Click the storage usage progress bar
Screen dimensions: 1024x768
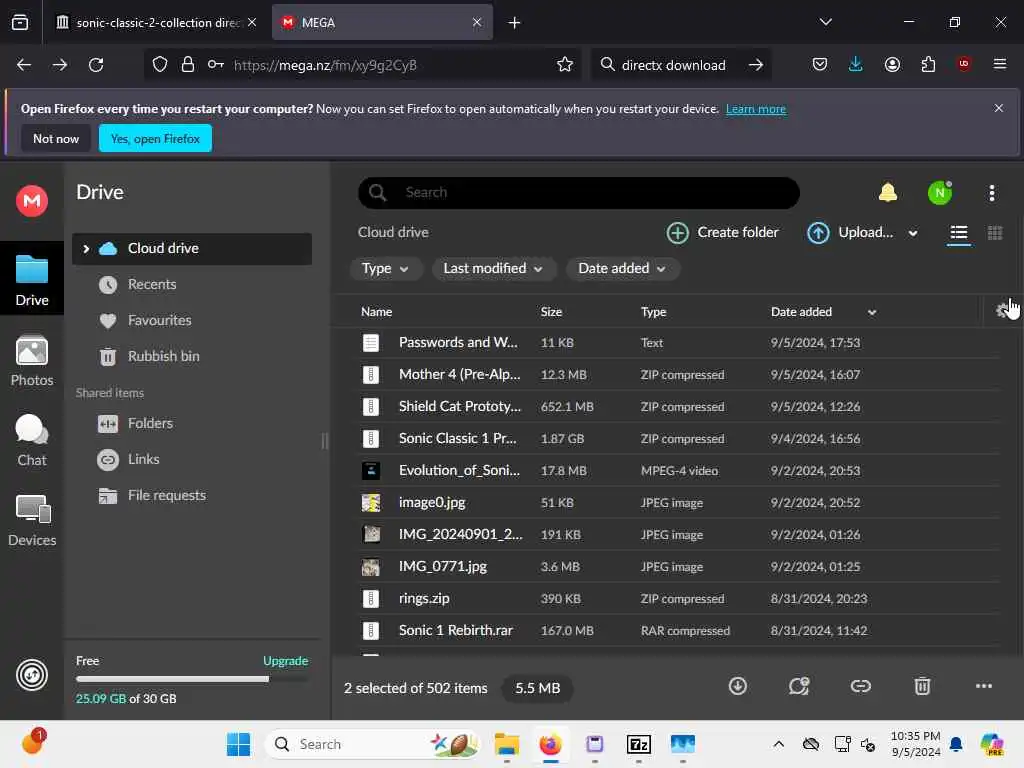coord(191,679)
